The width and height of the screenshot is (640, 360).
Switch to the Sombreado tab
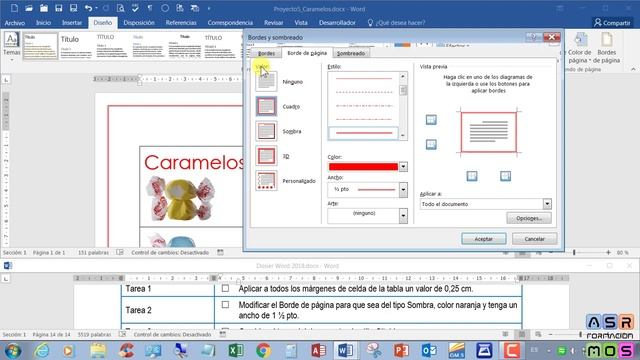click(x=351, y=53)
